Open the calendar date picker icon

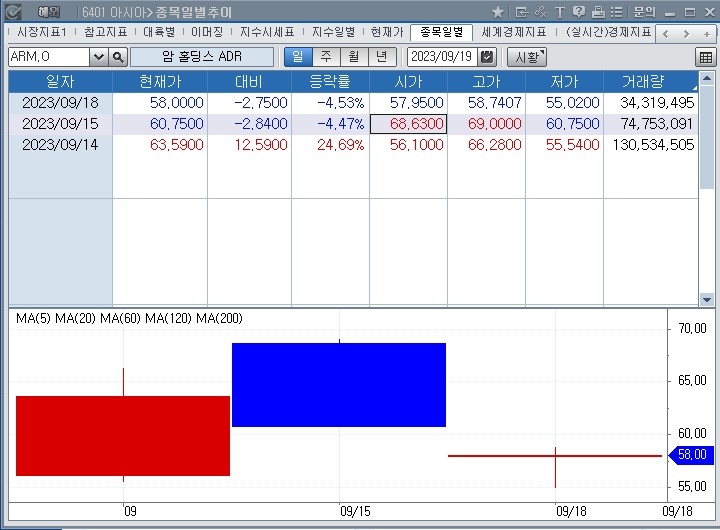pos(487,57)
